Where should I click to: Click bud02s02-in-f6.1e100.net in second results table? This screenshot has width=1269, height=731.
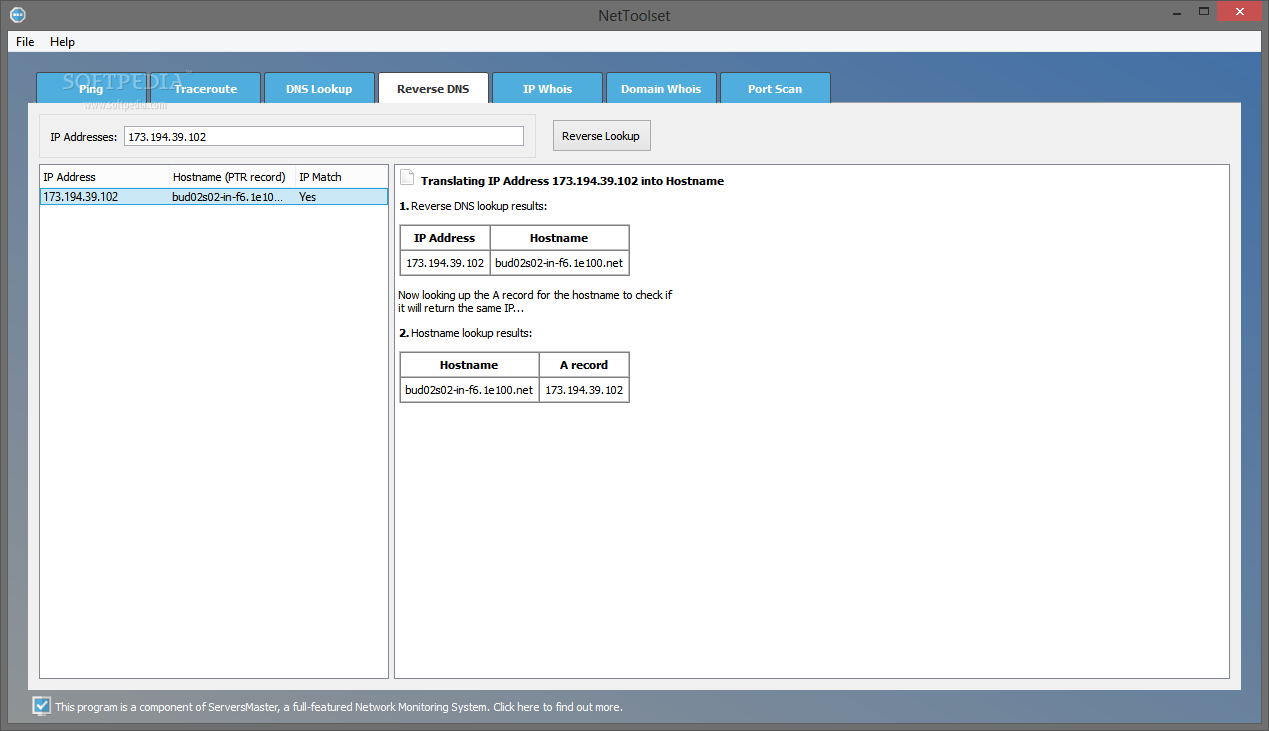pos(469,390)
